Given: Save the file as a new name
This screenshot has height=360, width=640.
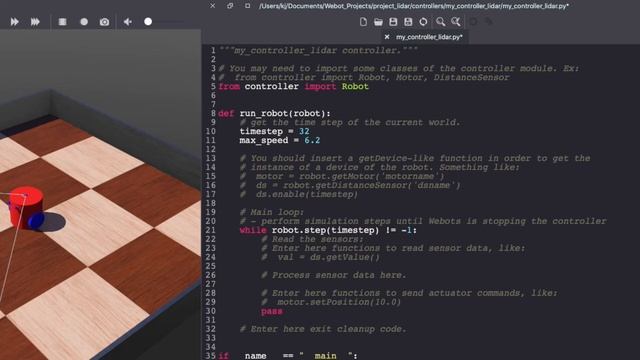Looking at the screenshot, I should 408,22.
